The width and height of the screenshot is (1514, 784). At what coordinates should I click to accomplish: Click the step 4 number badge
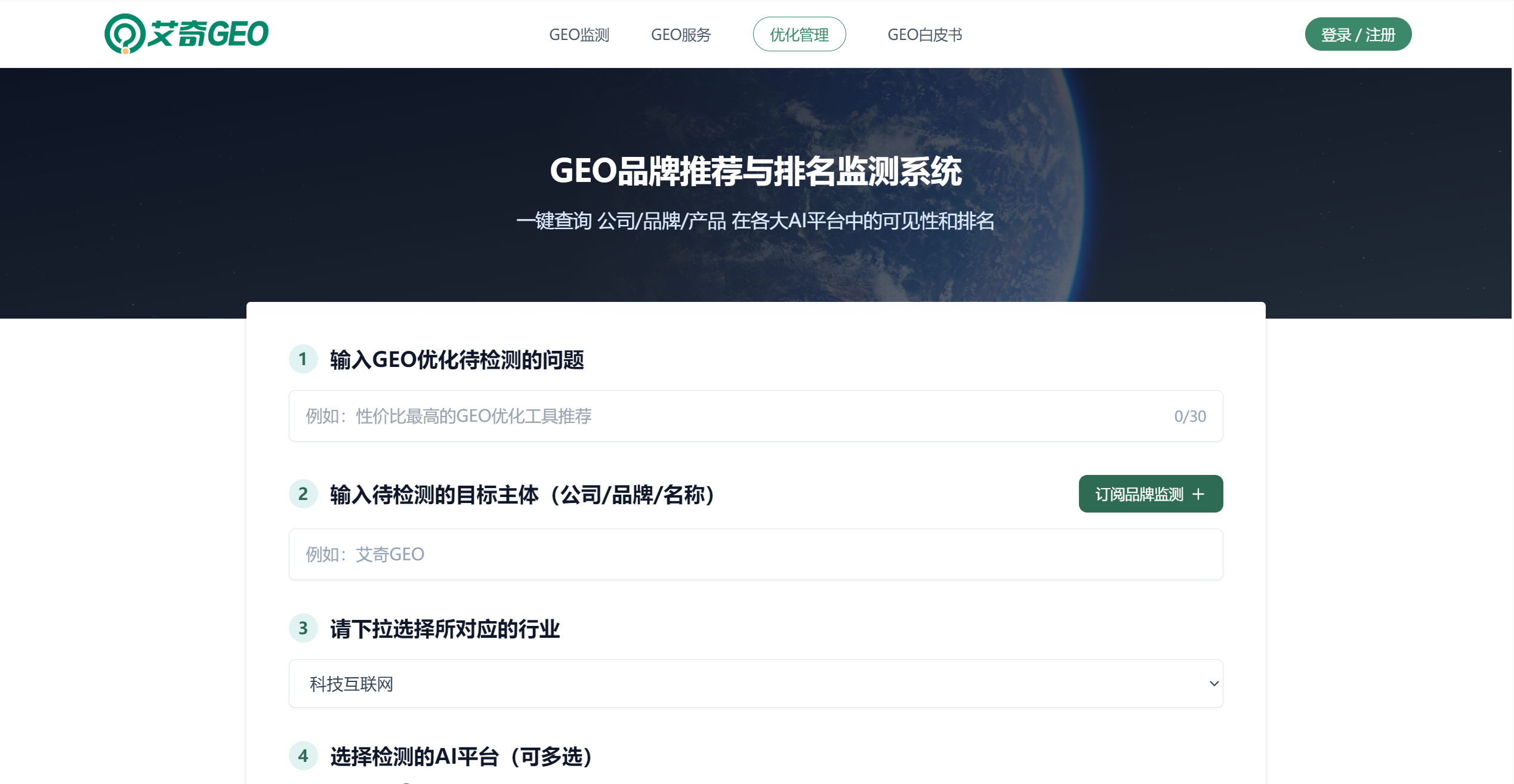[303, 756]
